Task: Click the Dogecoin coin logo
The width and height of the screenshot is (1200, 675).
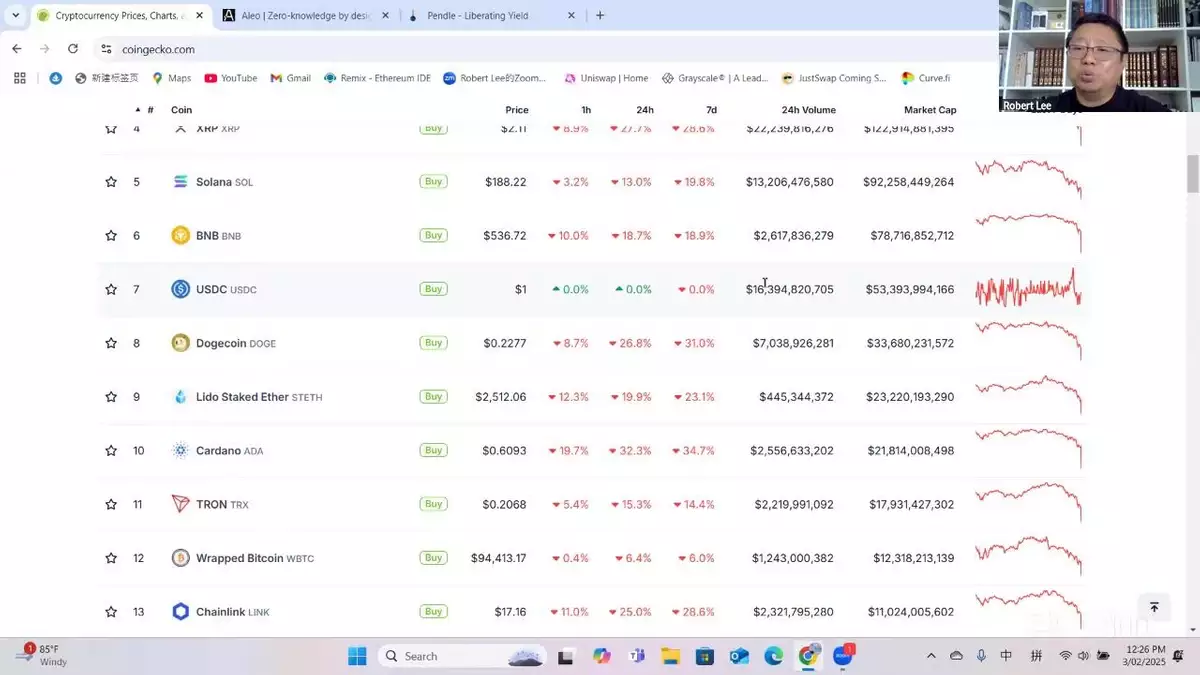Action: click(181, 343)
